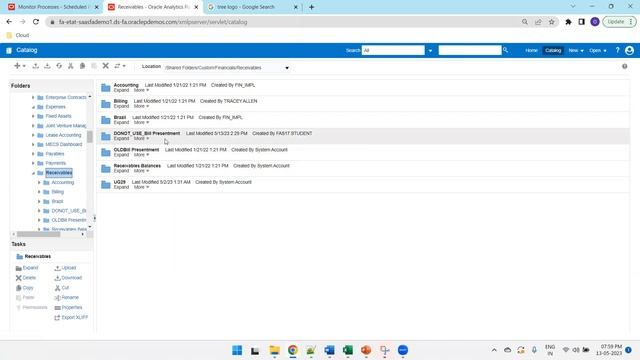Click Copy in the Tasks panel
640x360 pixels.
(24, 288)
